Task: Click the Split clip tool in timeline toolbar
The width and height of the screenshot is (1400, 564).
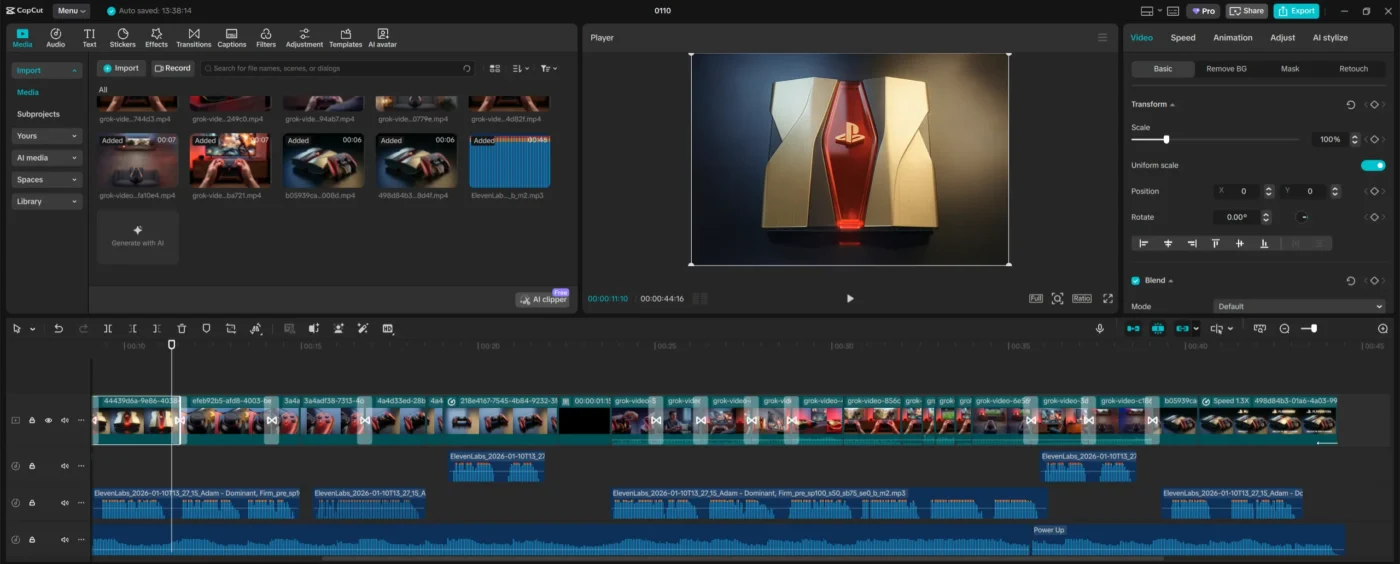Action: click(108, 329)
